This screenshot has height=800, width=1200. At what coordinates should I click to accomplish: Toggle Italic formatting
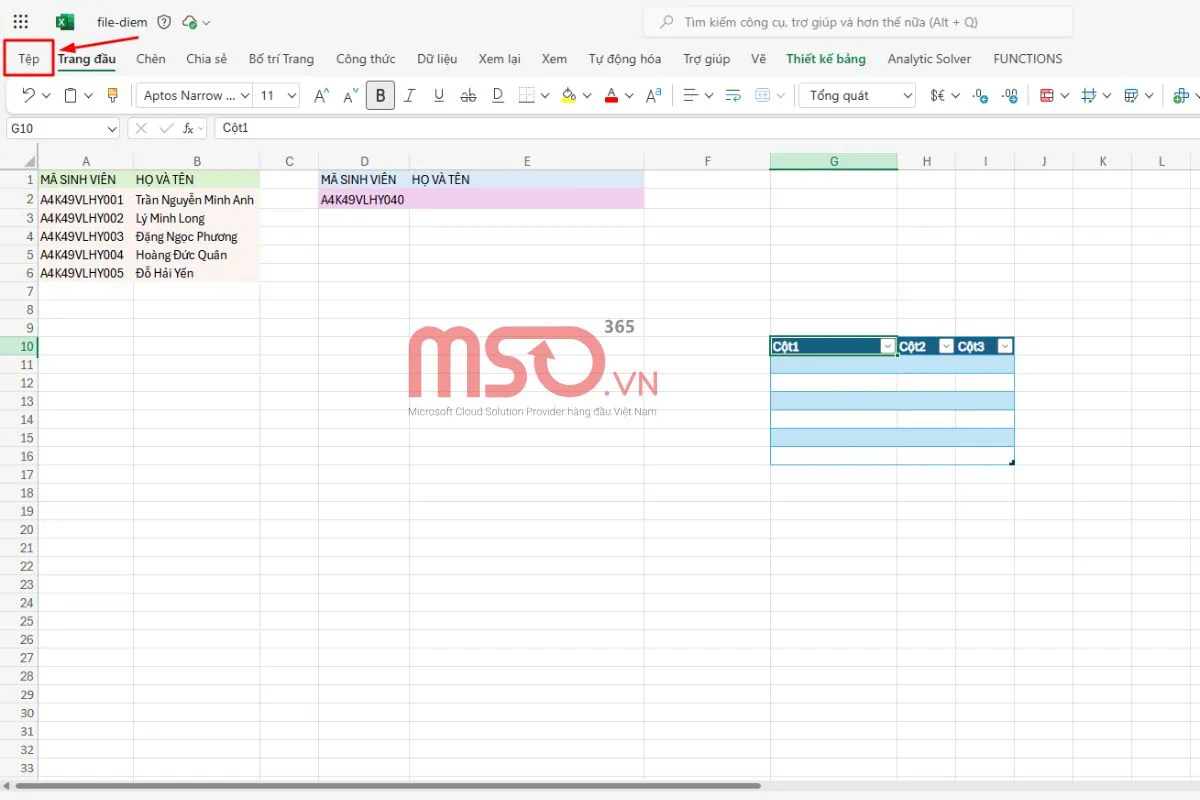pos(409,96)
